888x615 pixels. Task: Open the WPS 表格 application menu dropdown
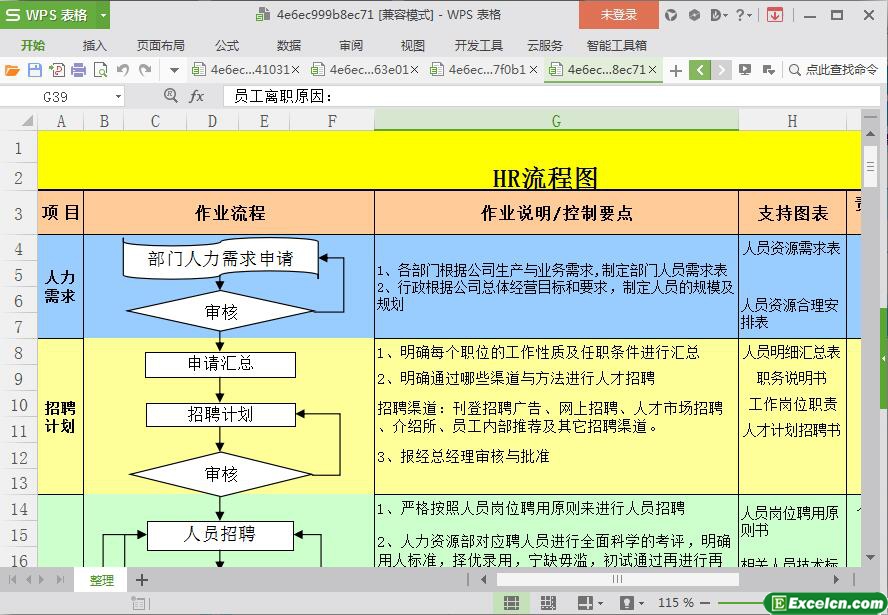click(103, 15)
